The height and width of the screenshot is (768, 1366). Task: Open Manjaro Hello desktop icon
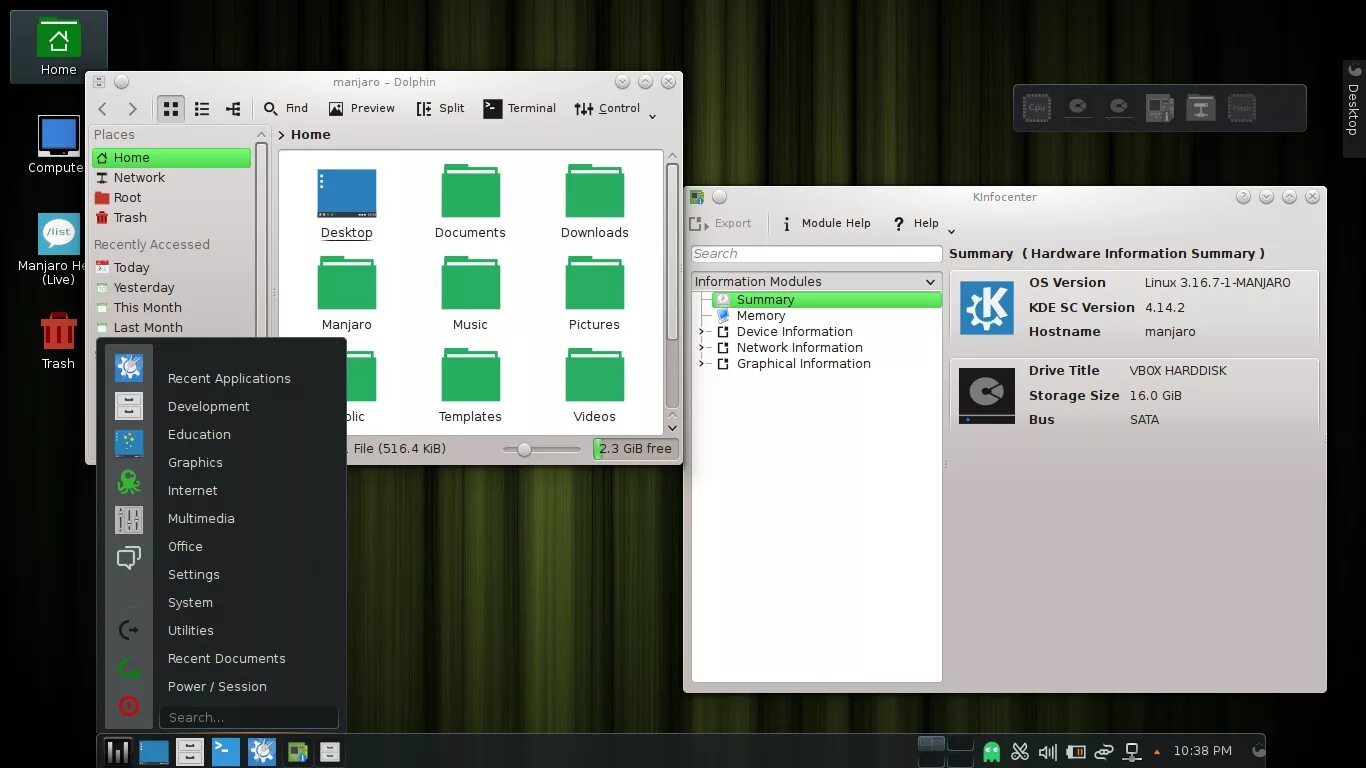click(58, 249)
